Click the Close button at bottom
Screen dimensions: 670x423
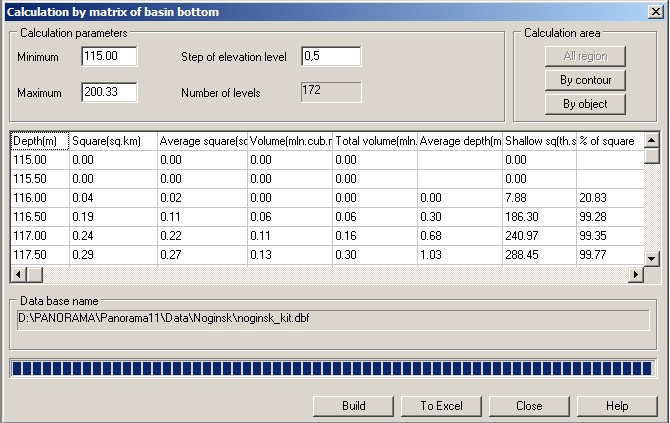[x=528, y=406]
